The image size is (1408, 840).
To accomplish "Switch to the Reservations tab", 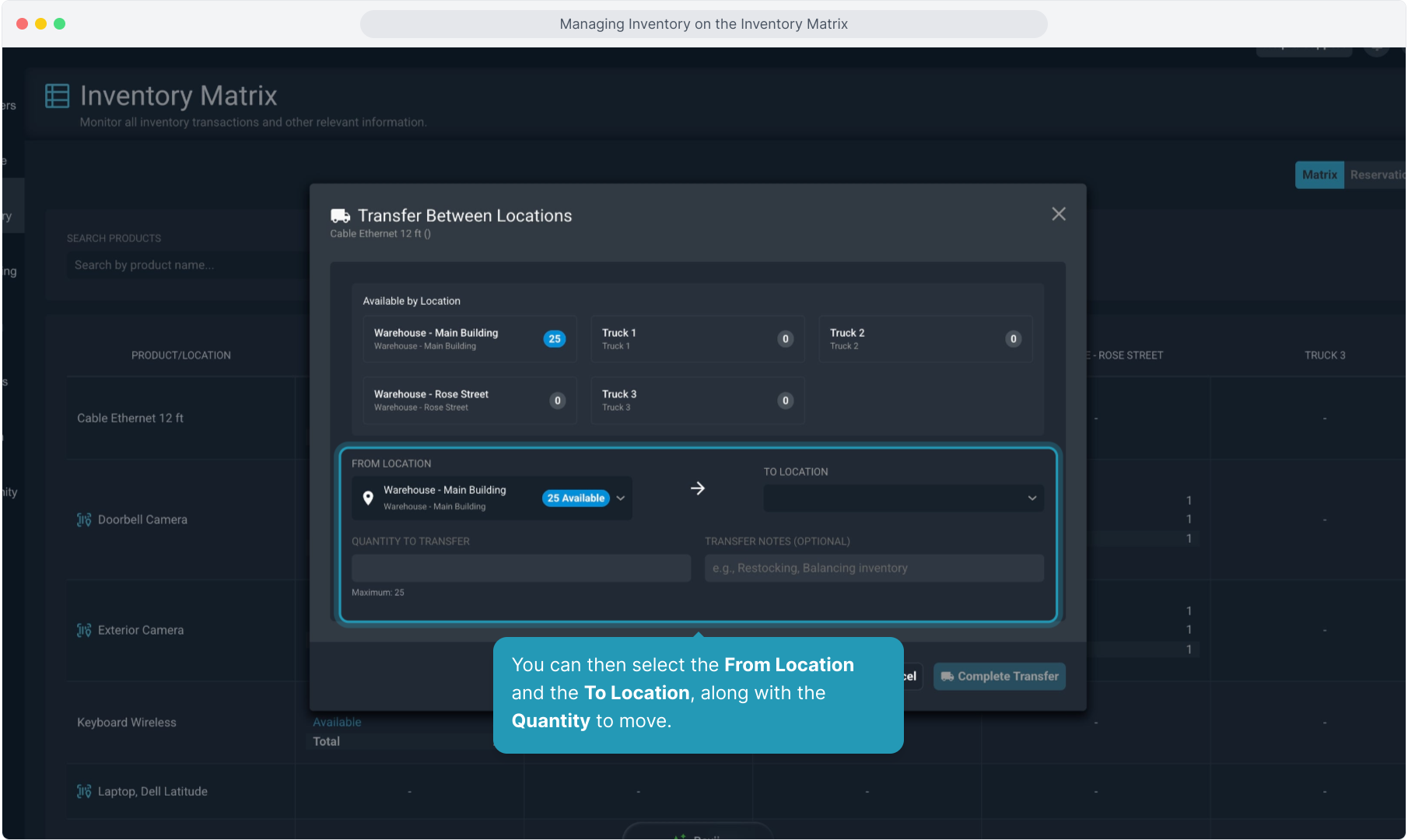I will [x=1375, y=175].
